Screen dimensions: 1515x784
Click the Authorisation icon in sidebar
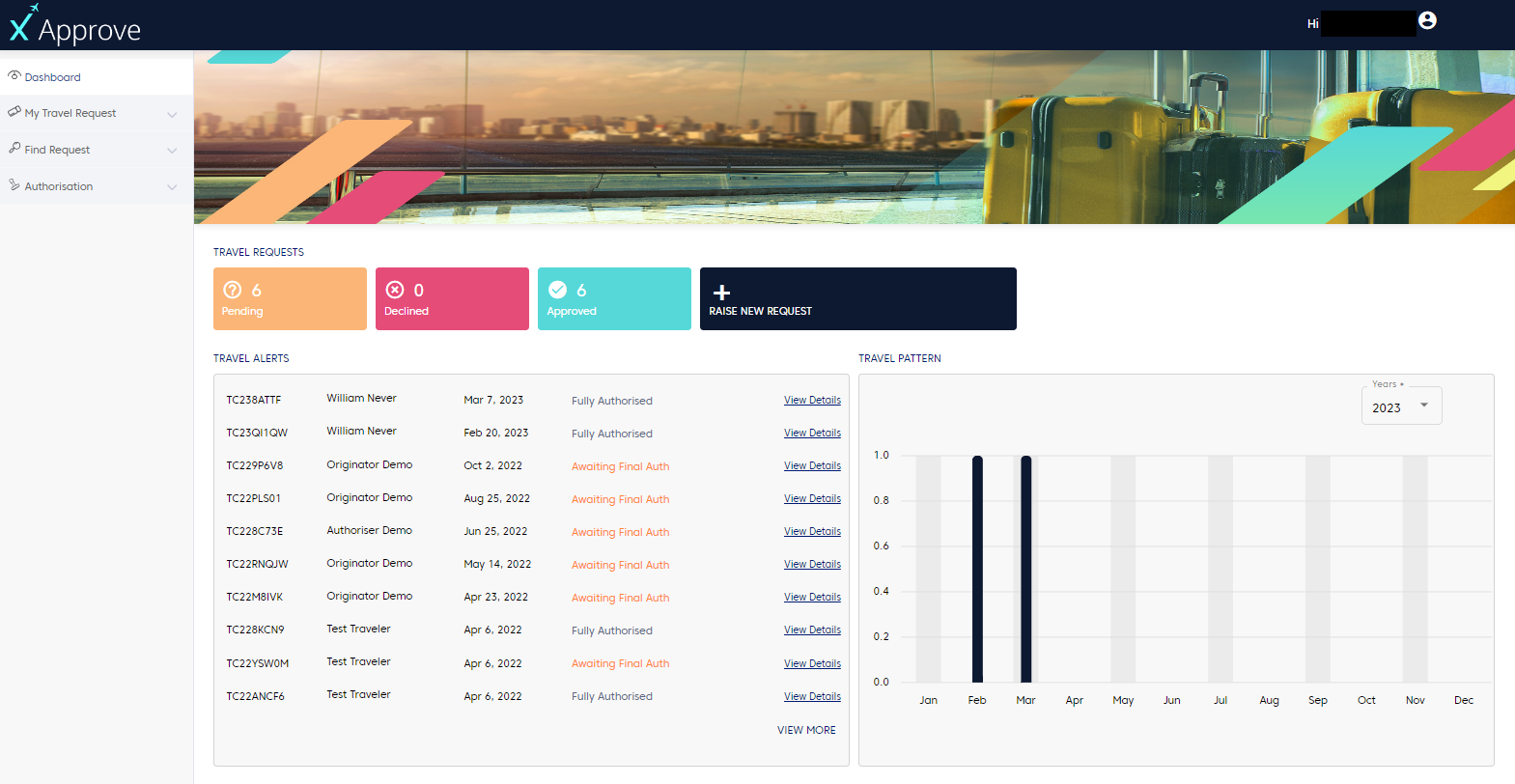(14, 185)
